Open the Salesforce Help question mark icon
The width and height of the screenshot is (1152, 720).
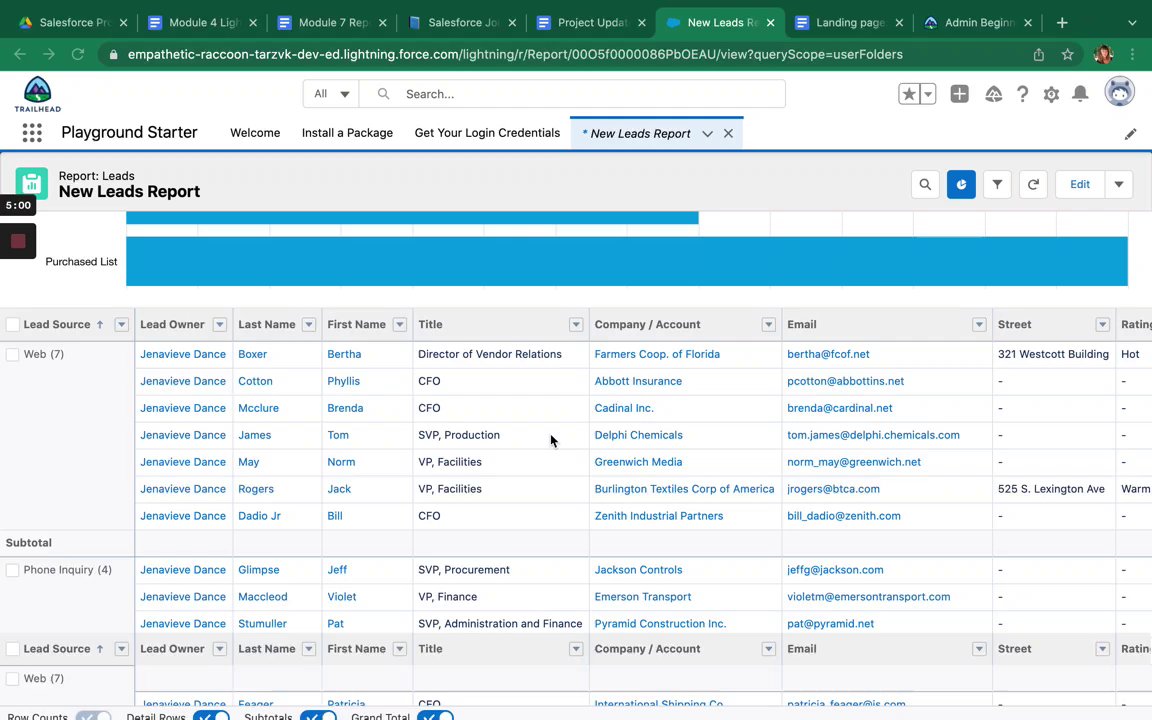point(1022,94)
